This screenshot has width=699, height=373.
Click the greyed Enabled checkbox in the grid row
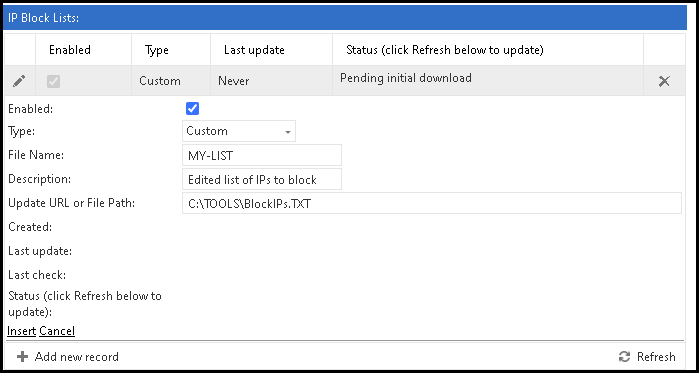[53, 81]
